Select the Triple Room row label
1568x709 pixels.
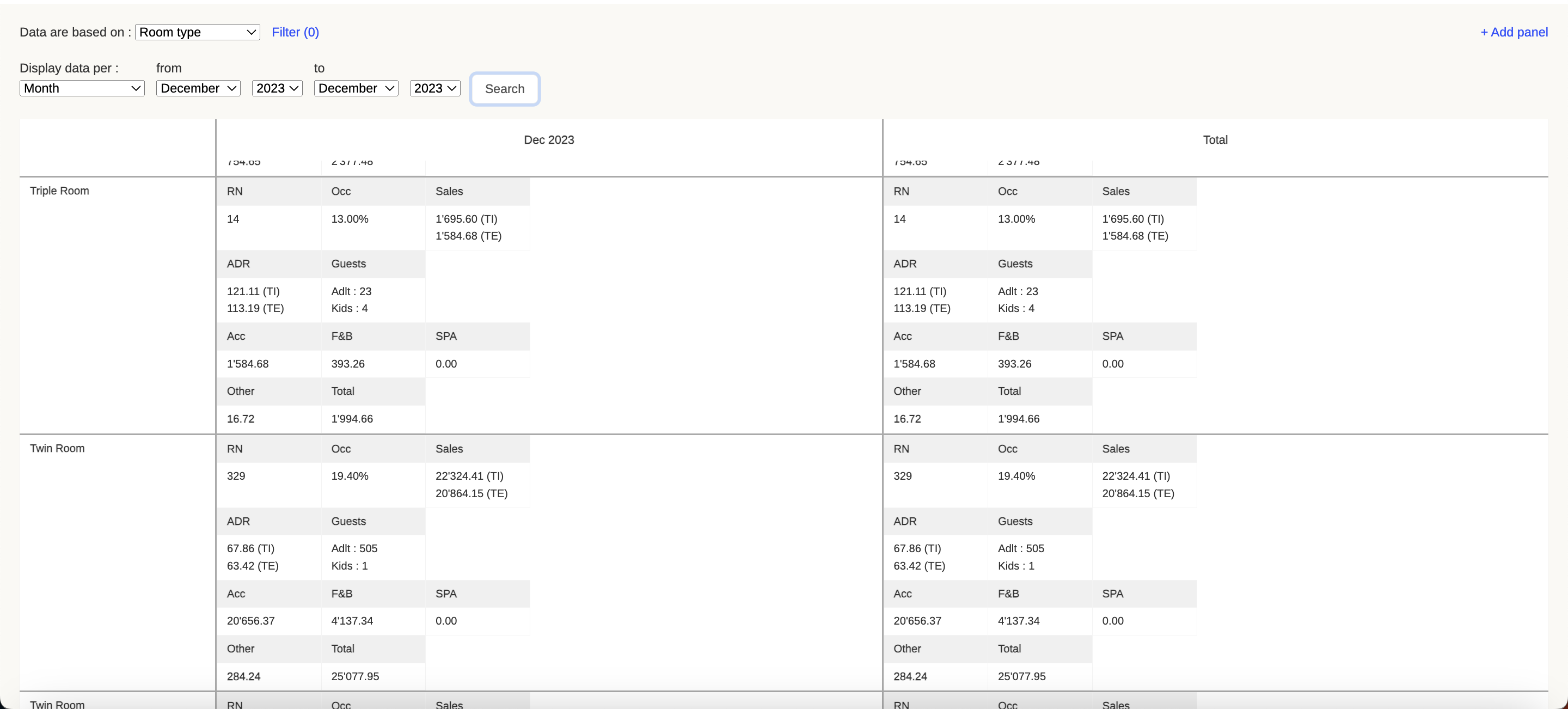(60, 191)
